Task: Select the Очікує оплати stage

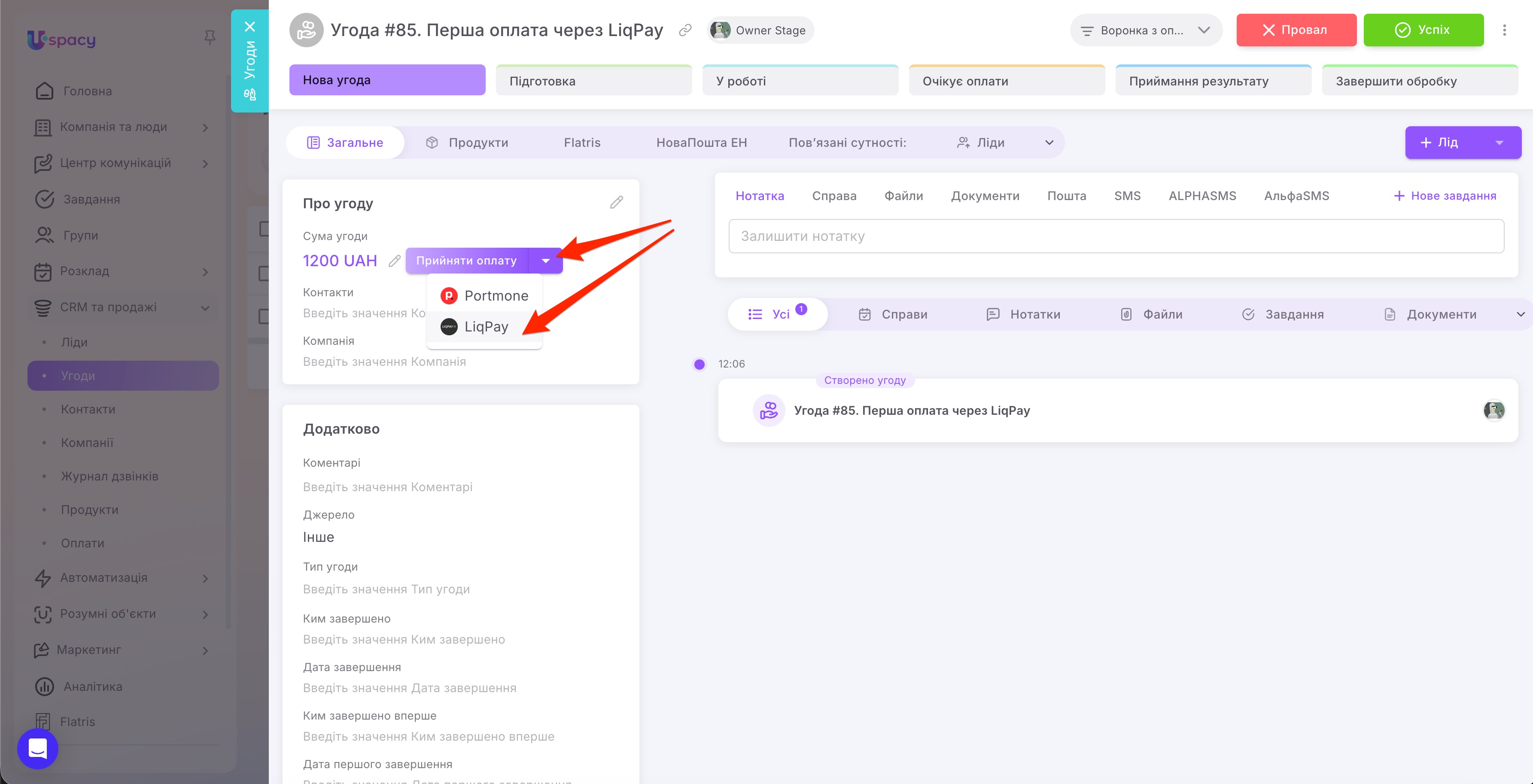Action: pos(1007,80)
